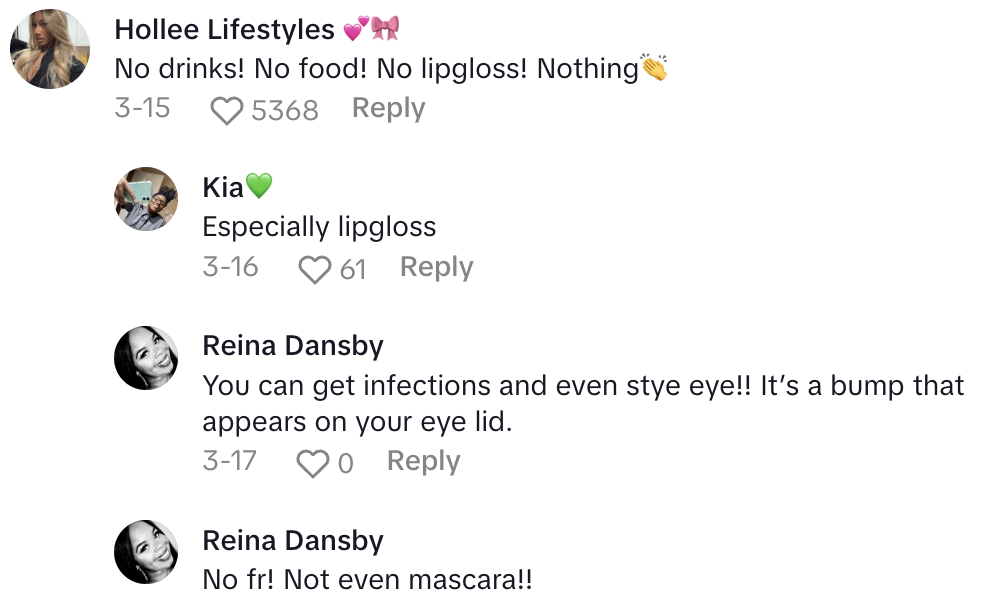Viewport: 994px width, 600px height.
Task: Tap the heart on Kia's comment
Action: [315, 269]
